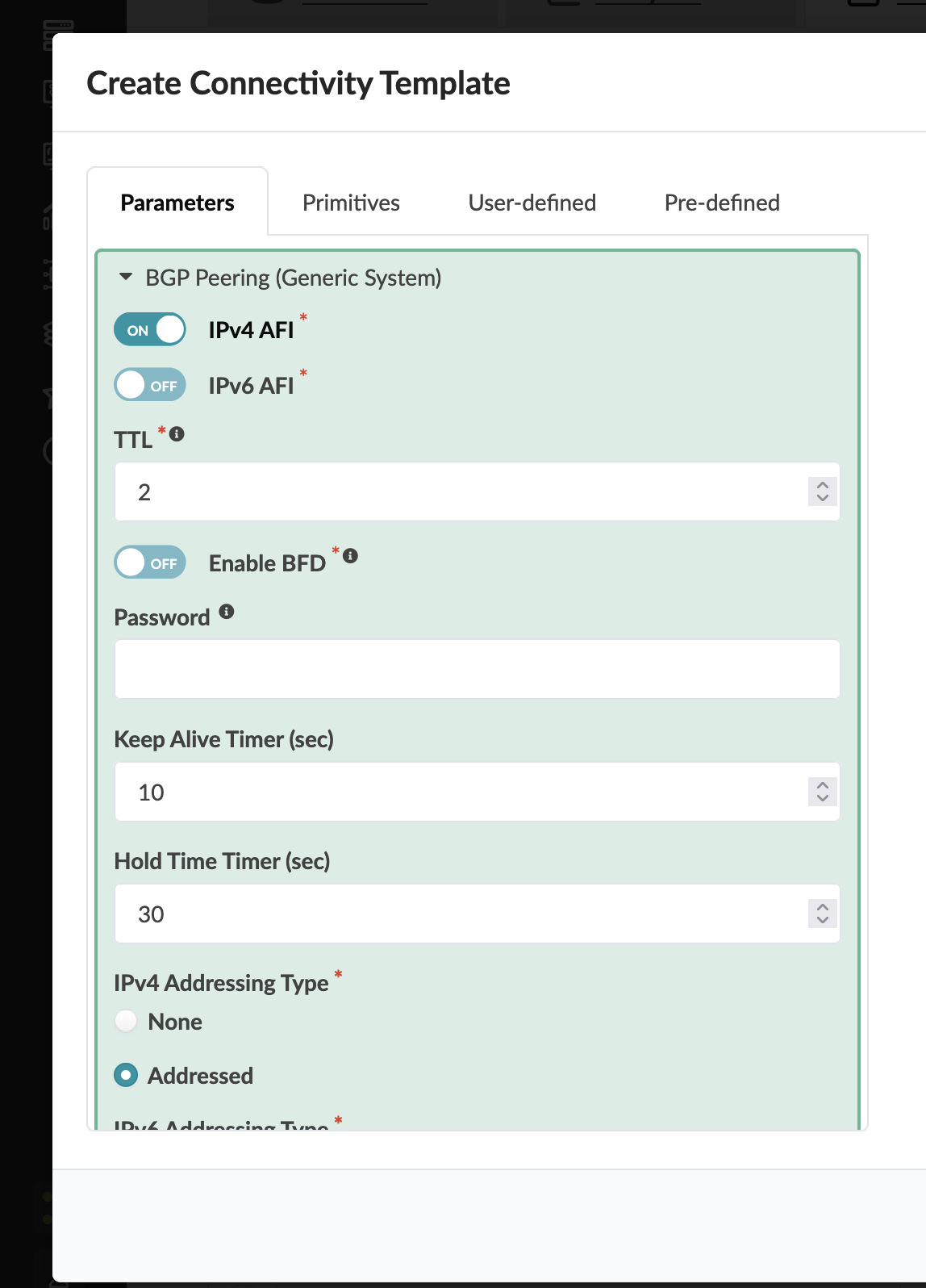Increment the TTL value stepper
The width and height of the screenshot is (926, 1288).
pyautogui.click(x=823, y=485)
